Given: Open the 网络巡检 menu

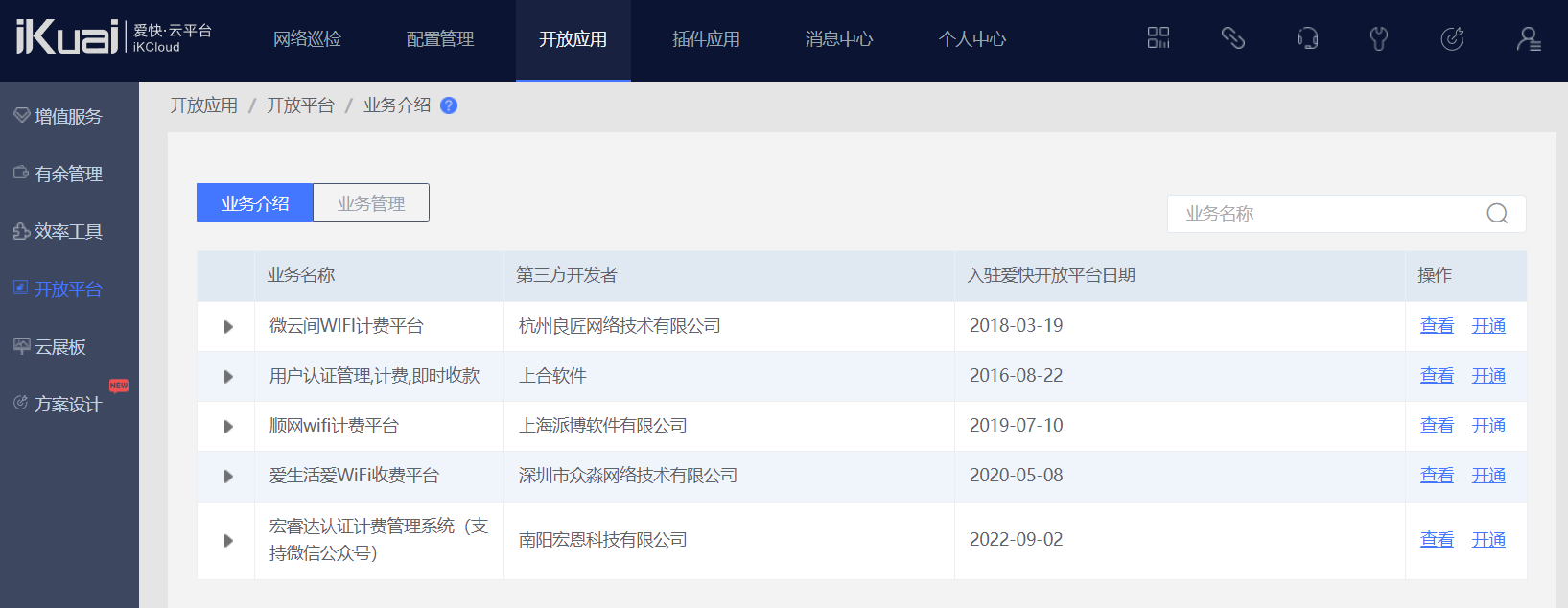Looking at the screenshot, I should click(x=307, y=39).
